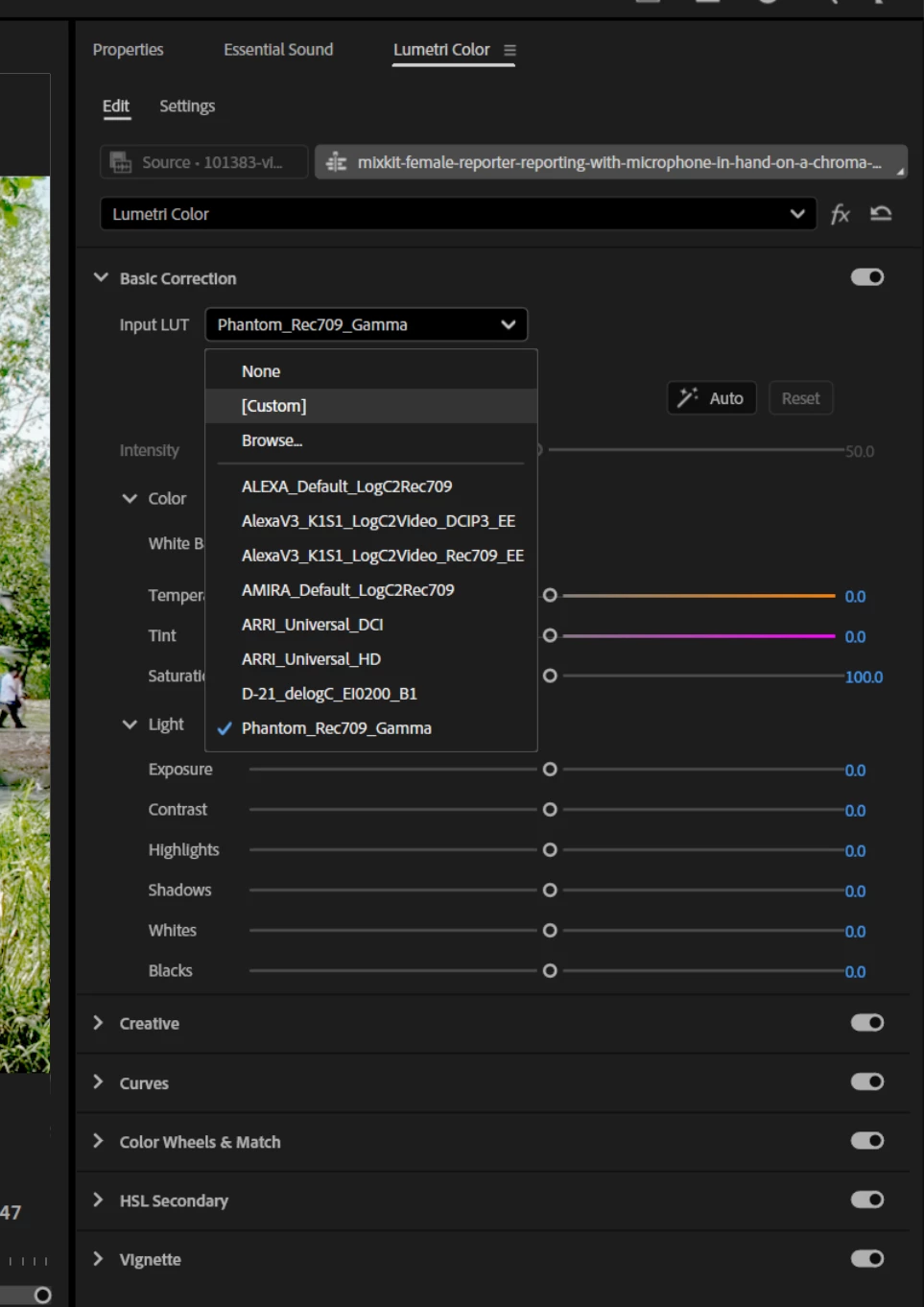Choose None in the LUT list
924x1307 pixels.
tap(371, 371)
